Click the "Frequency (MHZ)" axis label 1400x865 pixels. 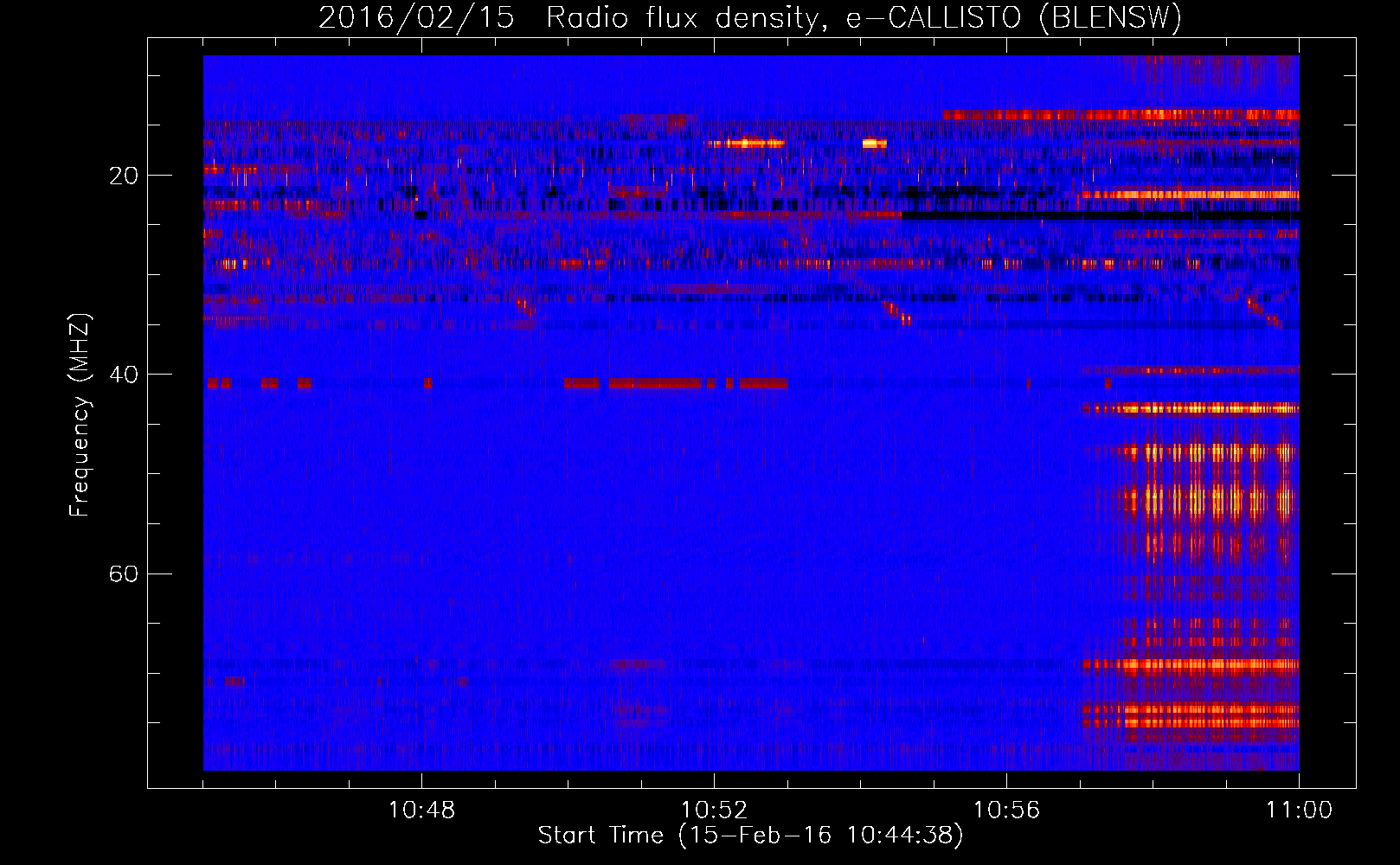tap(80, 415)
